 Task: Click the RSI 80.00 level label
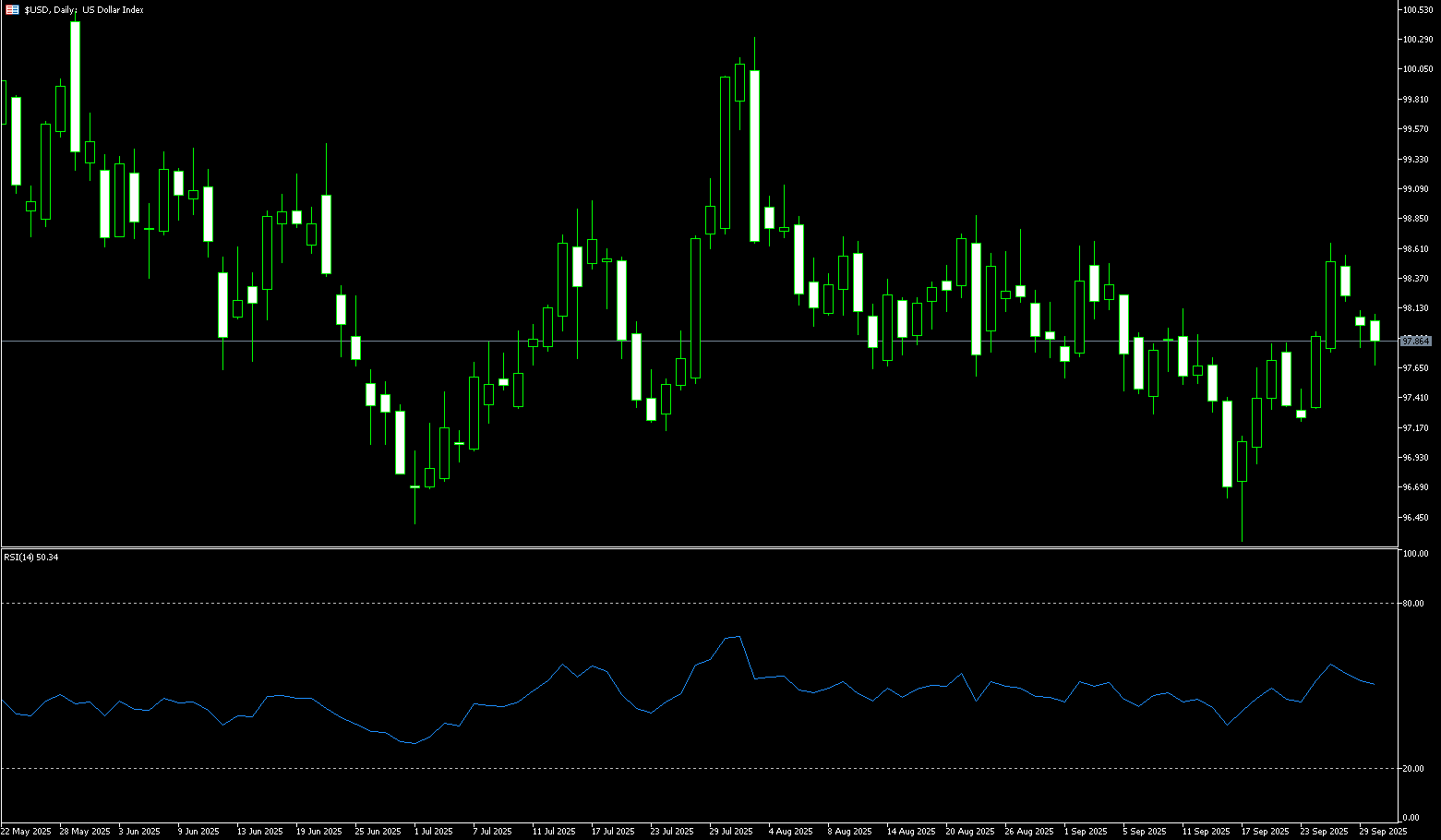click(x=1412, y=604)
